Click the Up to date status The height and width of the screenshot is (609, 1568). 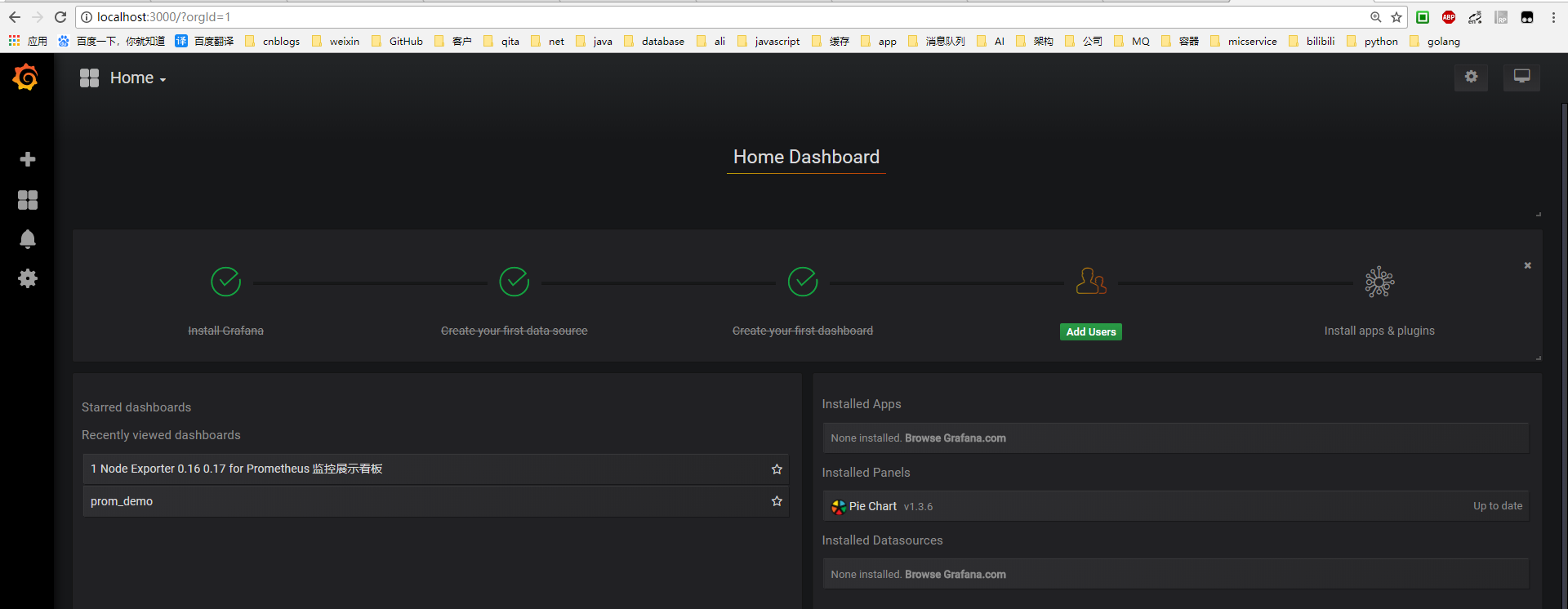(x=1498, y=506)
